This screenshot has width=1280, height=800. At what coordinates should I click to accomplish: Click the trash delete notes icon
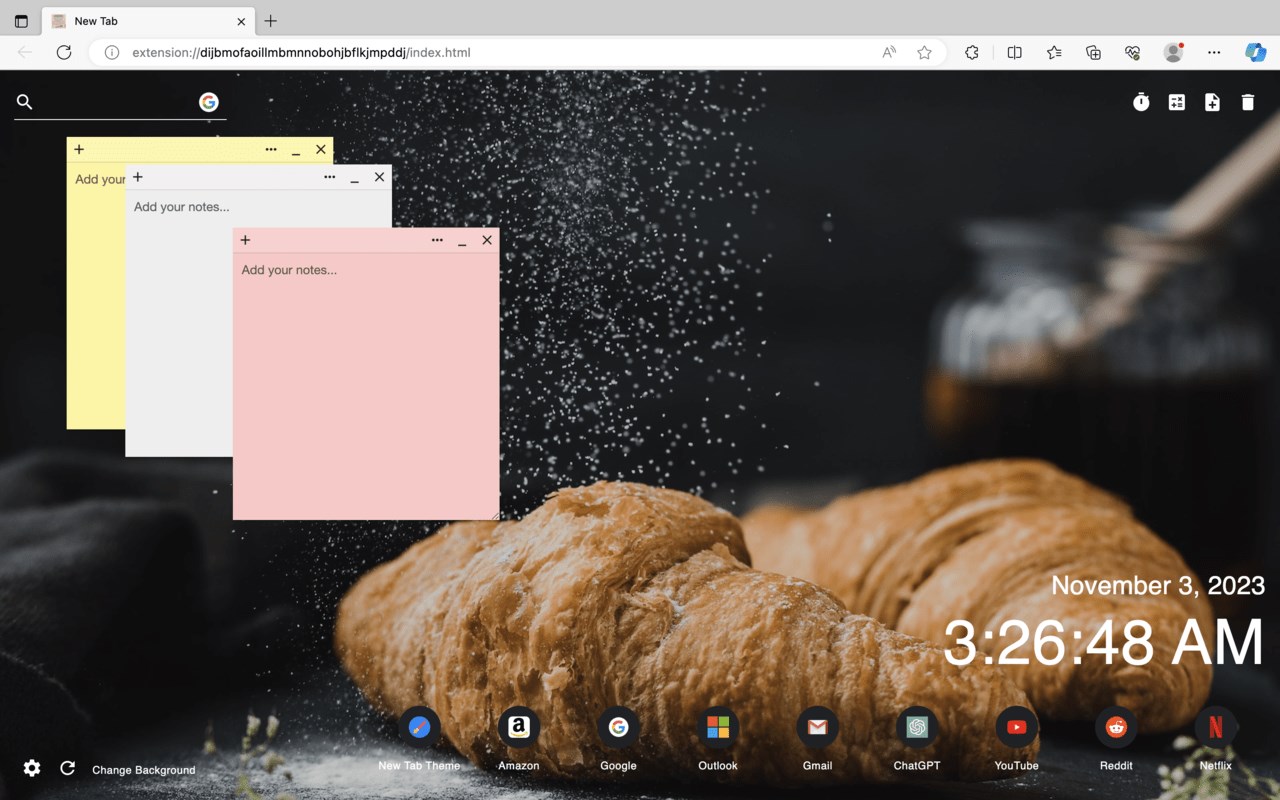tap(1248, 102)
